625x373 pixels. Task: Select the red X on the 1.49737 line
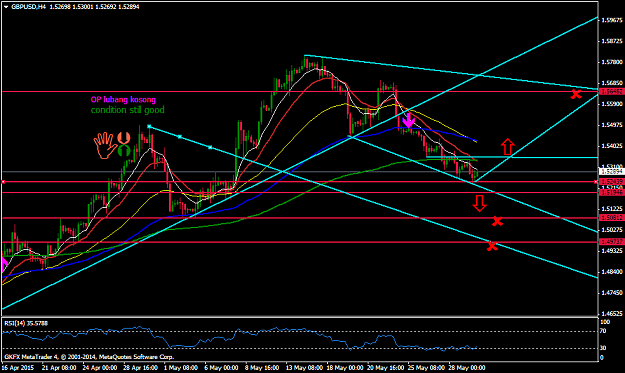coord(492,246)
